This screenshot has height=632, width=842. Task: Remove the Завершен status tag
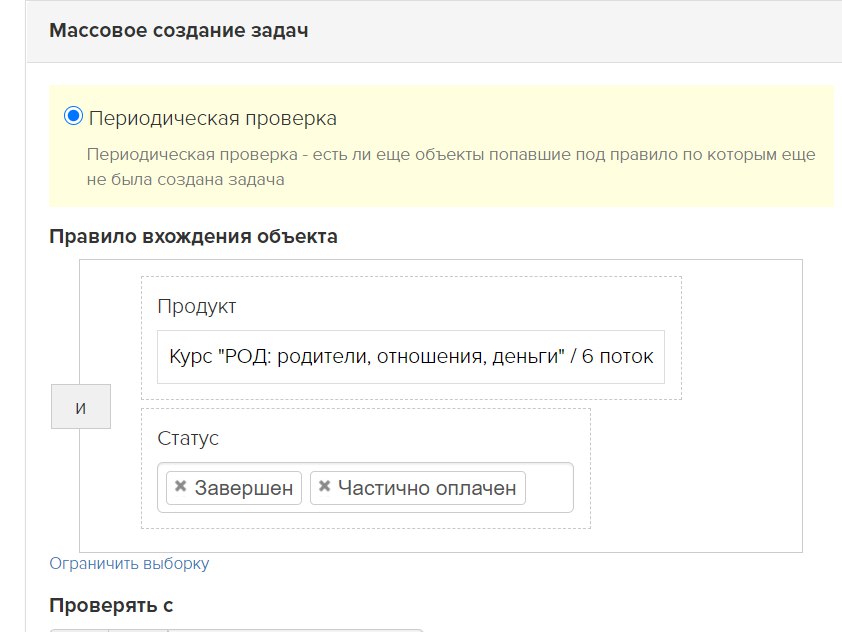tap(180, 486)
